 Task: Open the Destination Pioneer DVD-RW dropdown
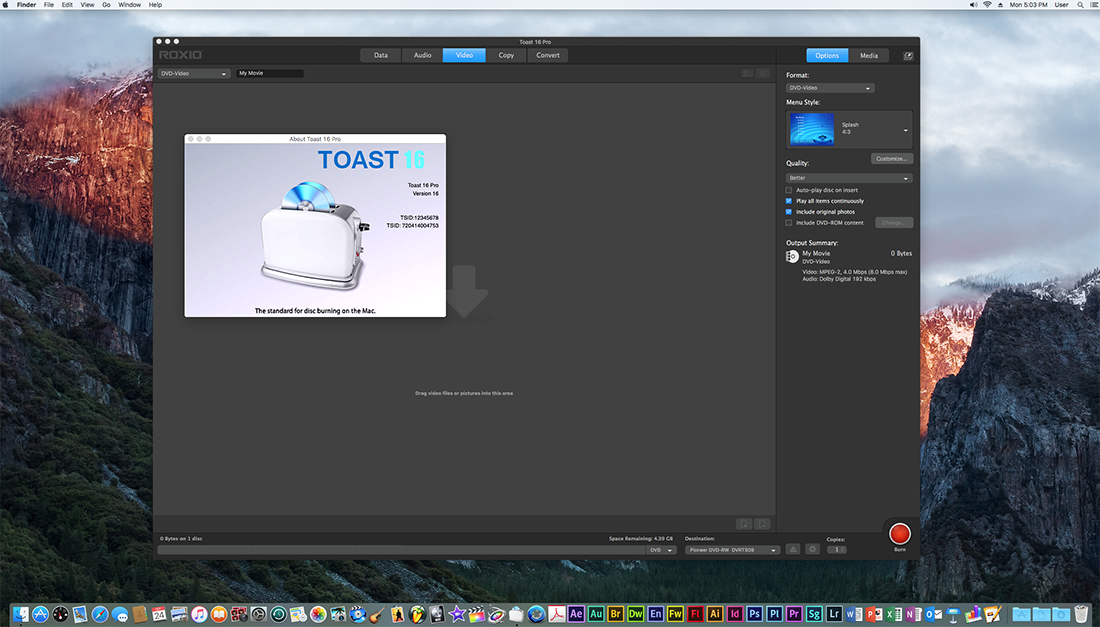tap(732, 550)
